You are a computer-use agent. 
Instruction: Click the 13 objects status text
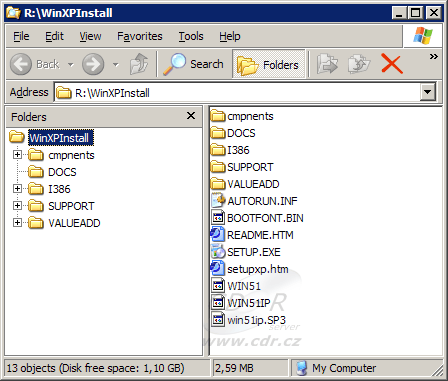(95, 368)
